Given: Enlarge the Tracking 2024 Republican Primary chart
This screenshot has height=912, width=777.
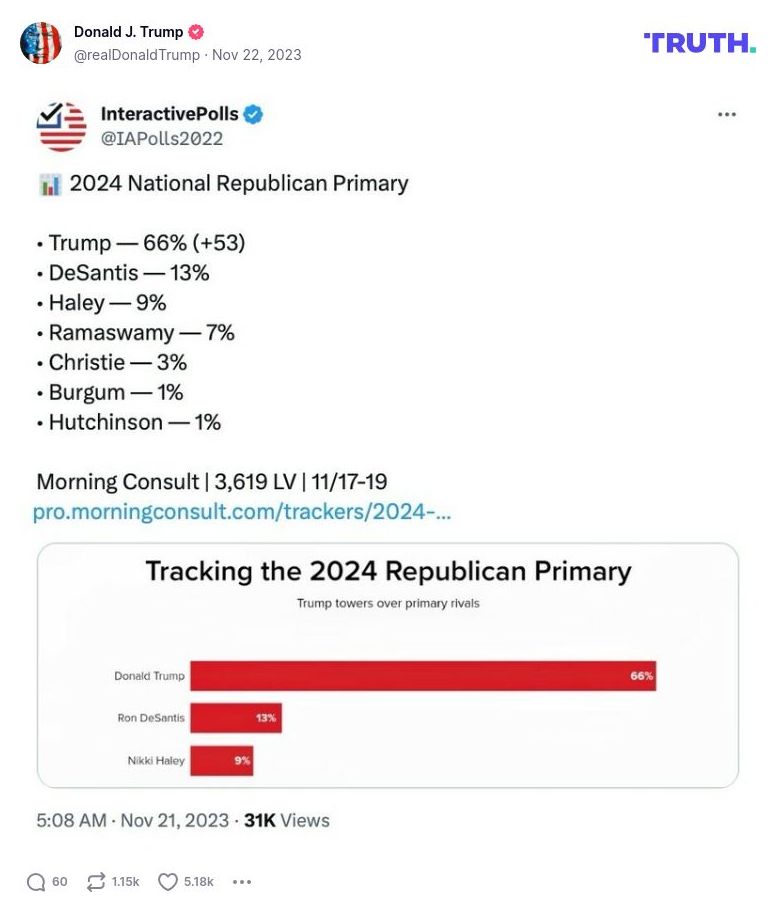Looking at the screenshot, I should point(388,664).
